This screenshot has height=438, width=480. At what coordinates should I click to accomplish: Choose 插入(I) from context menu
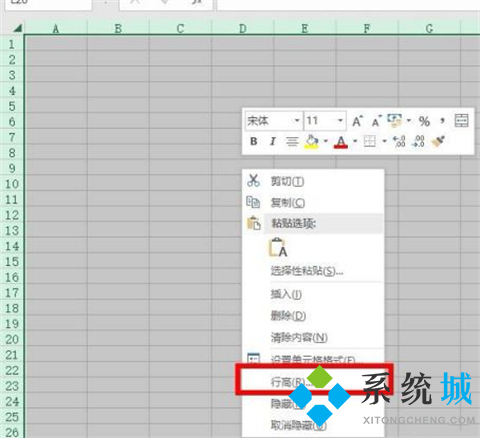(x=313, y=294)
